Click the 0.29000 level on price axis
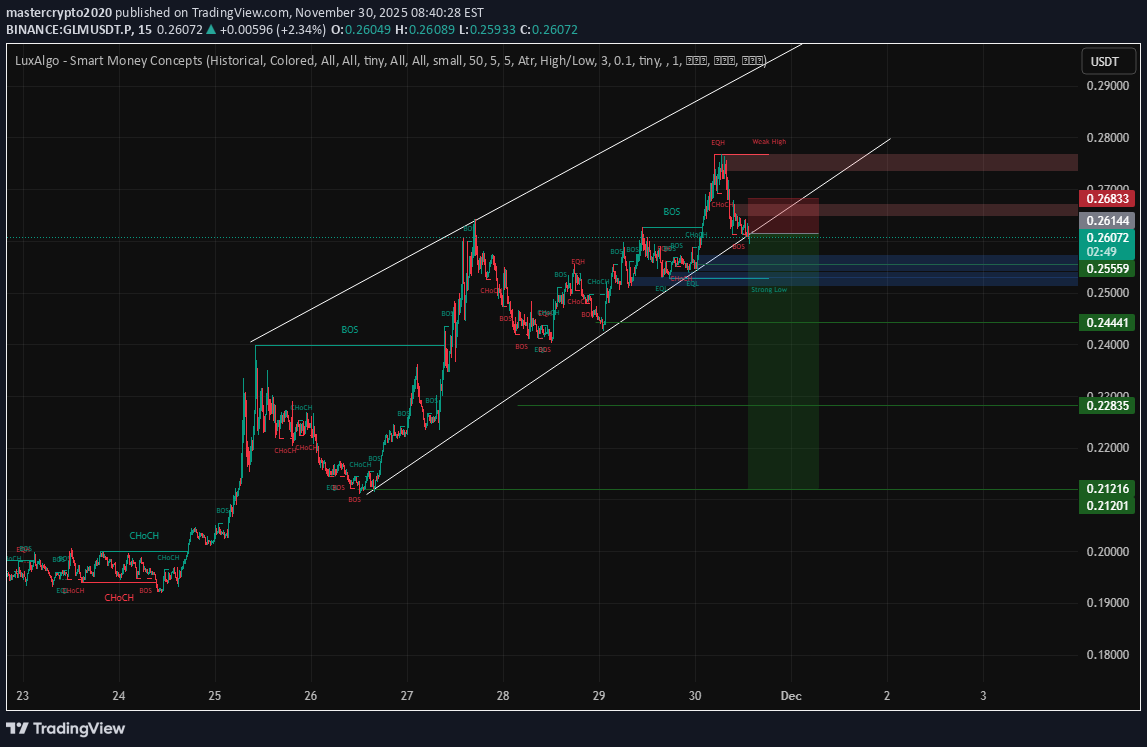This screenshot has height=747, width=1147. coord(1106,86)
